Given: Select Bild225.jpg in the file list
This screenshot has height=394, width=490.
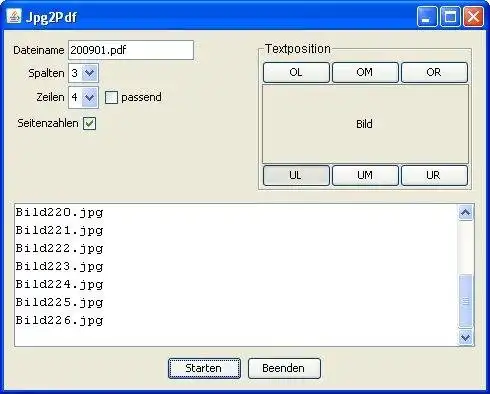Looking at the screenshot, I should (59, 302).
